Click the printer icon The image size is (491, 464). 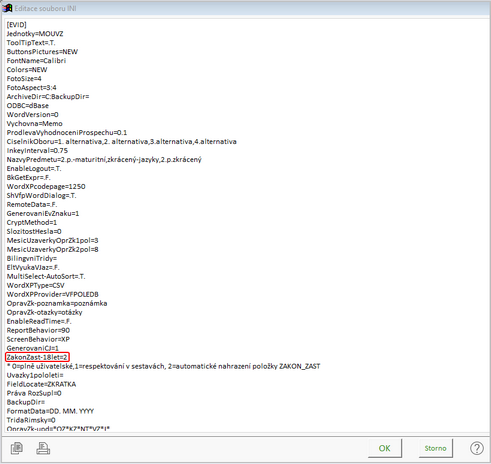[43, 448]
